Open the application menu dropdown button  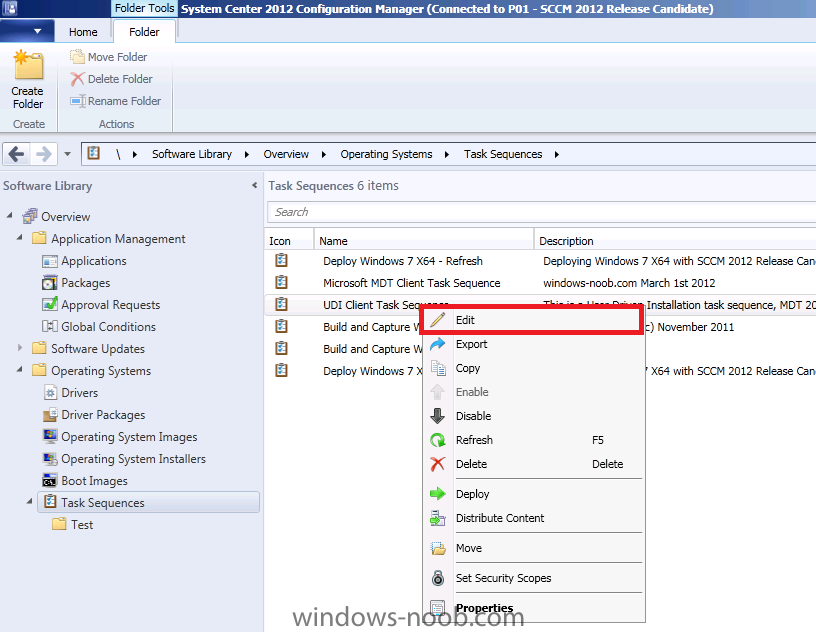point(27,31)
